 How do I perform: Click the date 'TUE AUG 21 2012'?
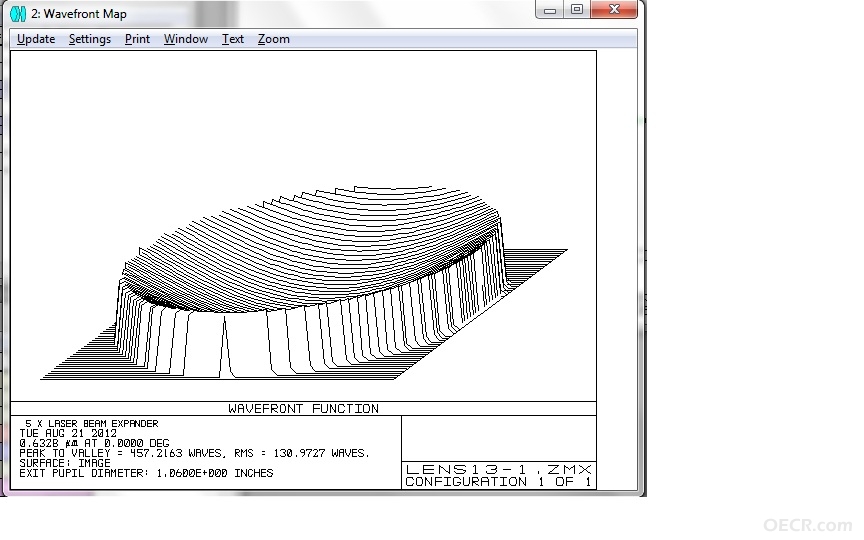[68, 434]
